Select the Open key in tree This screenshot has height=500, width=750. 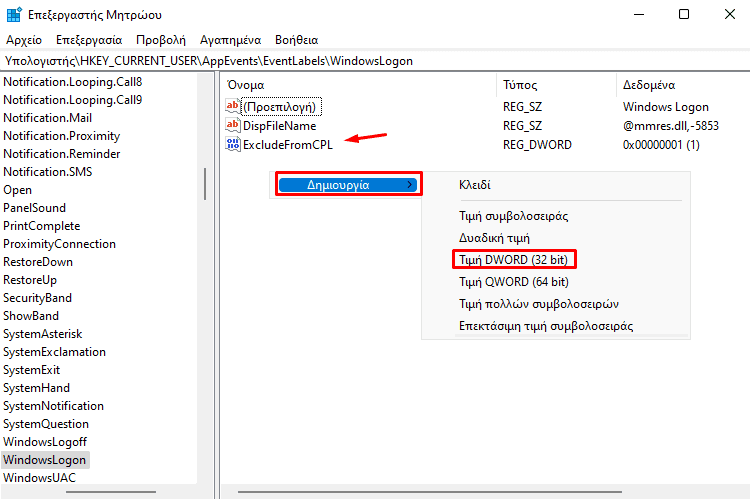pos(17,190)
